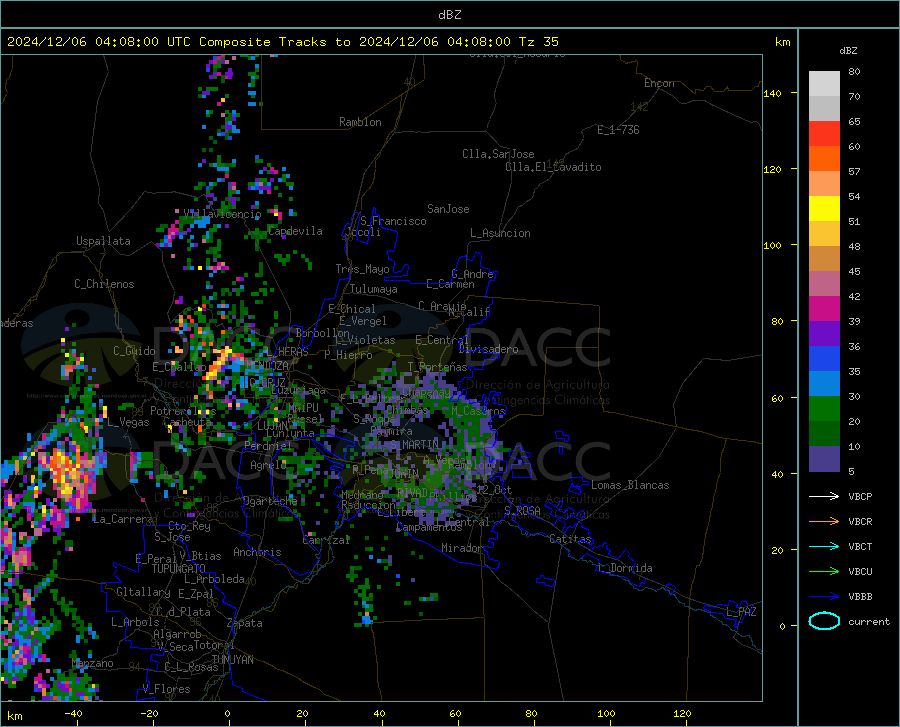This screenshot has width=900, height=727.
Task: Click the L_Dormida place label
Action: point(625,568)
